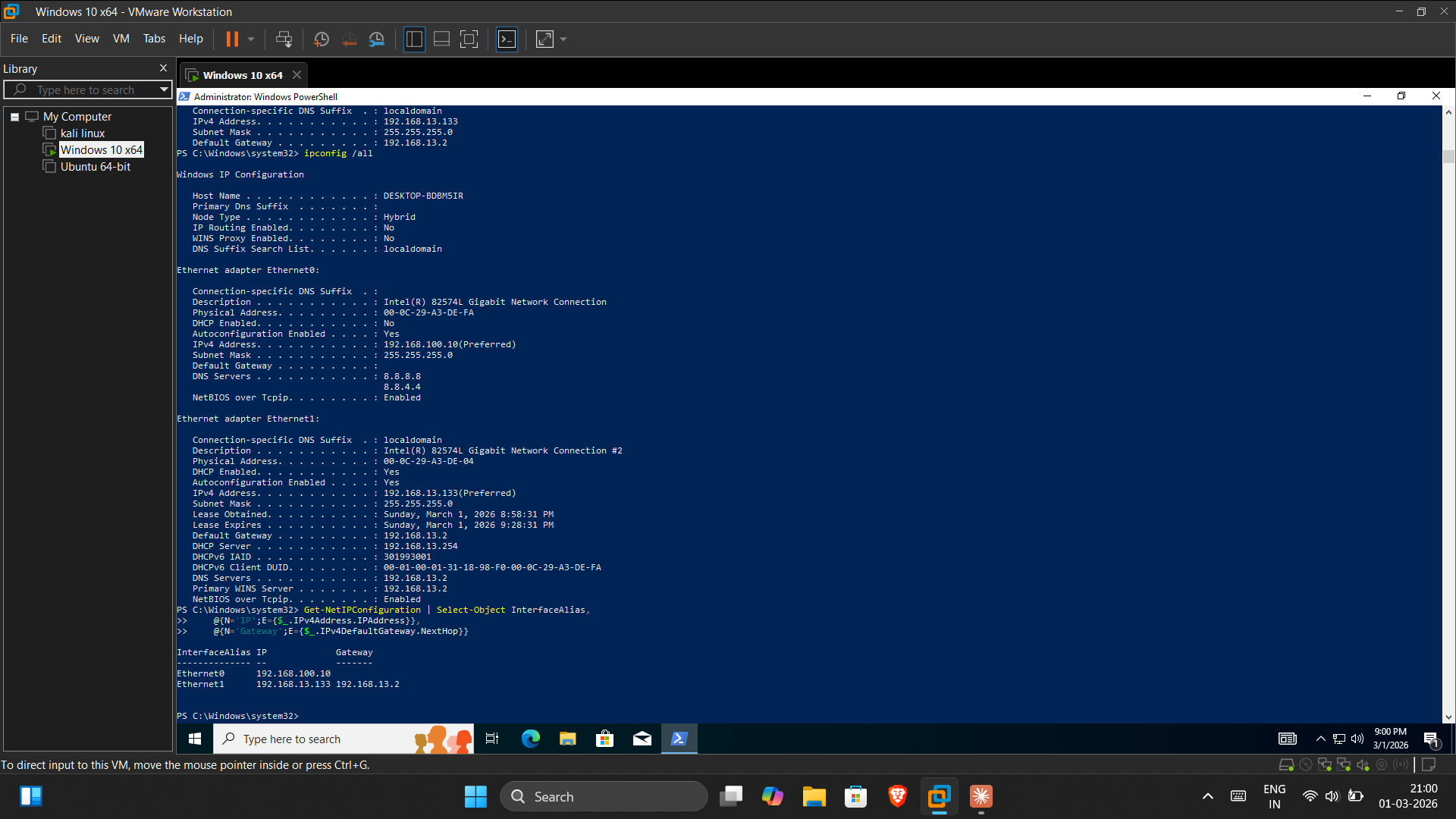This screenshot has height=819, width=1456.
Task: Click the host taskbar Search box
Action: 604,796
